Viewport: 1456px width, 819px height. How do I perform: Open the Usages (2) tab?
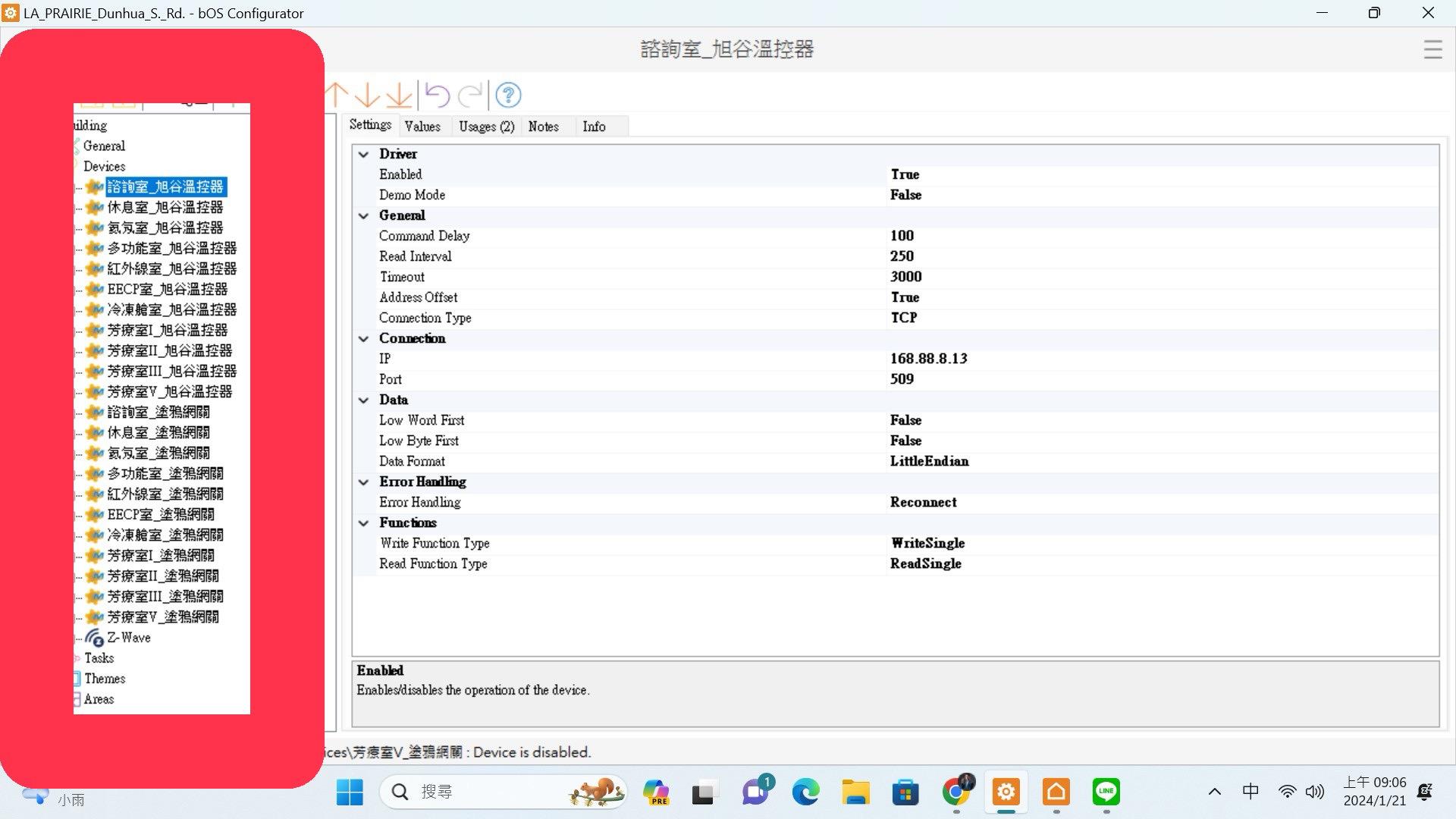pyautogui.click(x=486, y=127)
